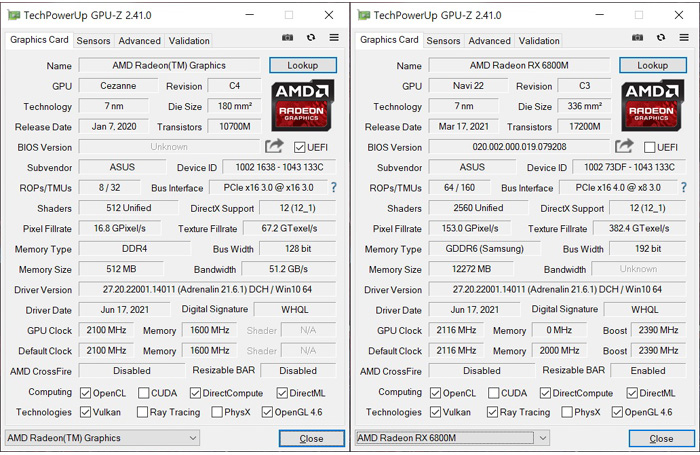Click the Transistors value 17200M
The width and height of the screenshot is (700, 455).
tap(585, 126)
